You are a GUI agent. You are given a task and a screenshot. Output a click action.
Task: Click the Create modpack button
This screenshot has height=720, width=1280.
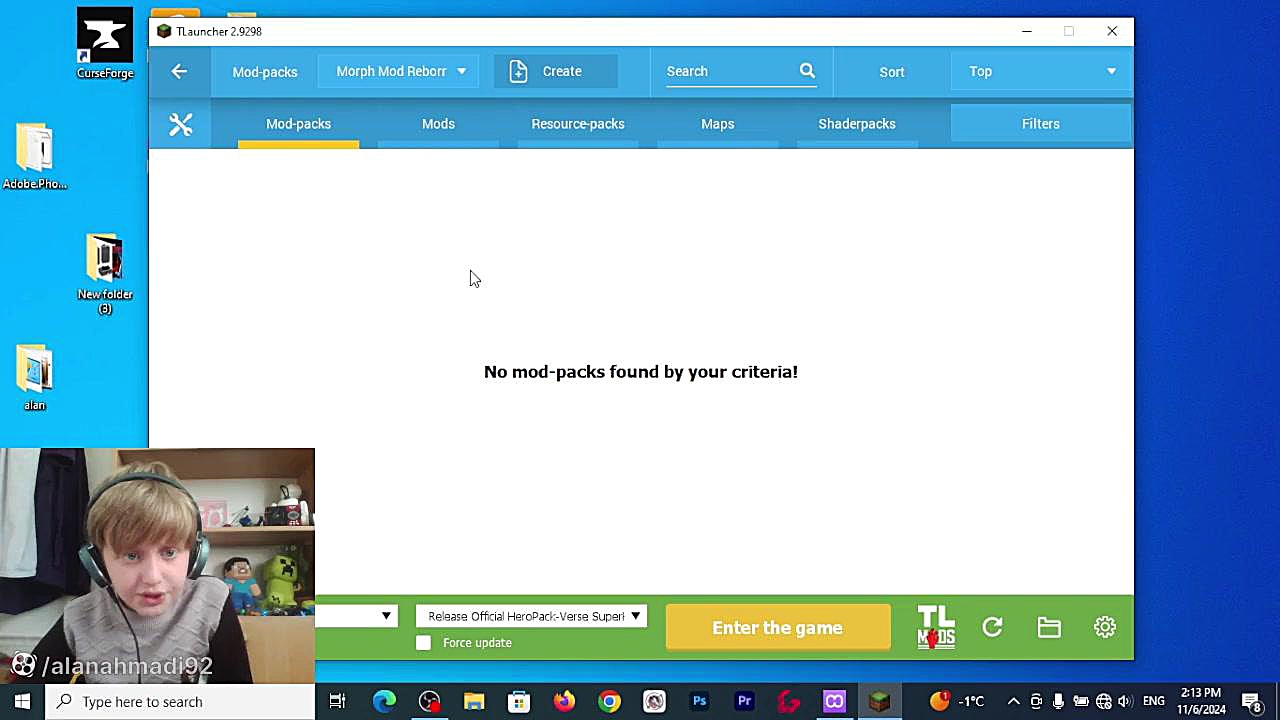[x=556, y=71]
